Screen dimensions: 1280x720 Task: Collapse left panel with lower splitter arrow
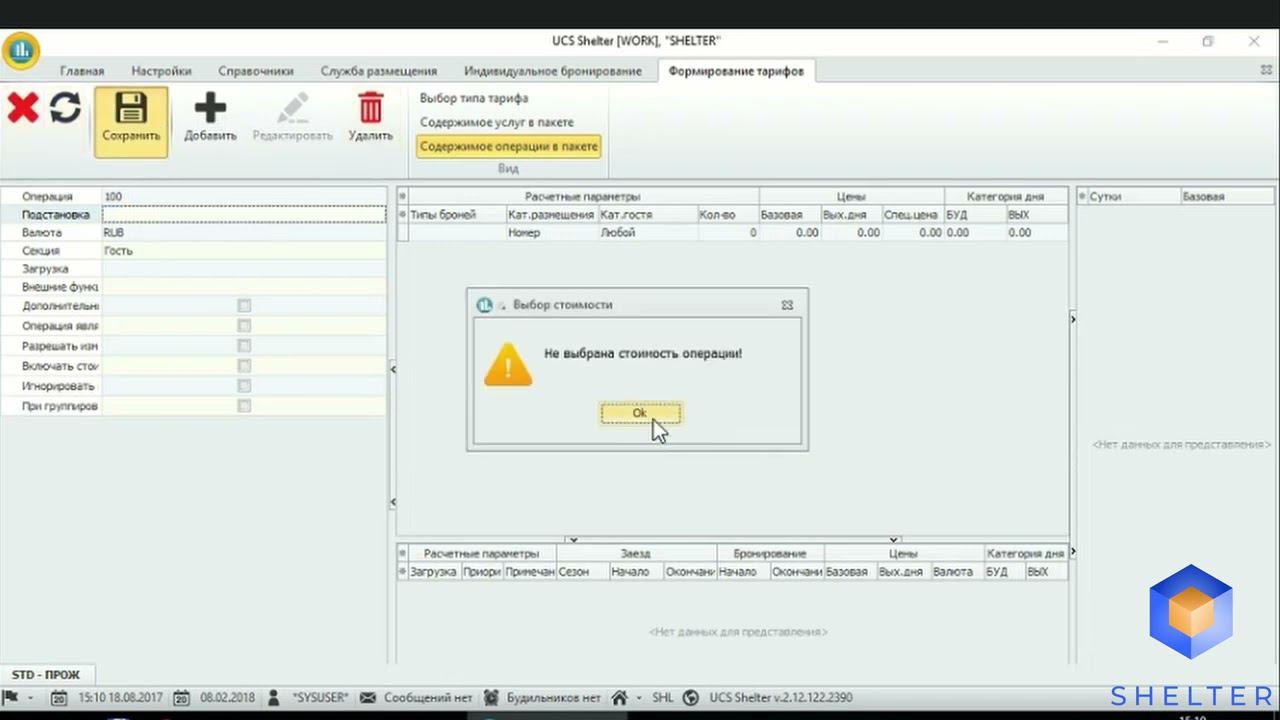[393, 502]
